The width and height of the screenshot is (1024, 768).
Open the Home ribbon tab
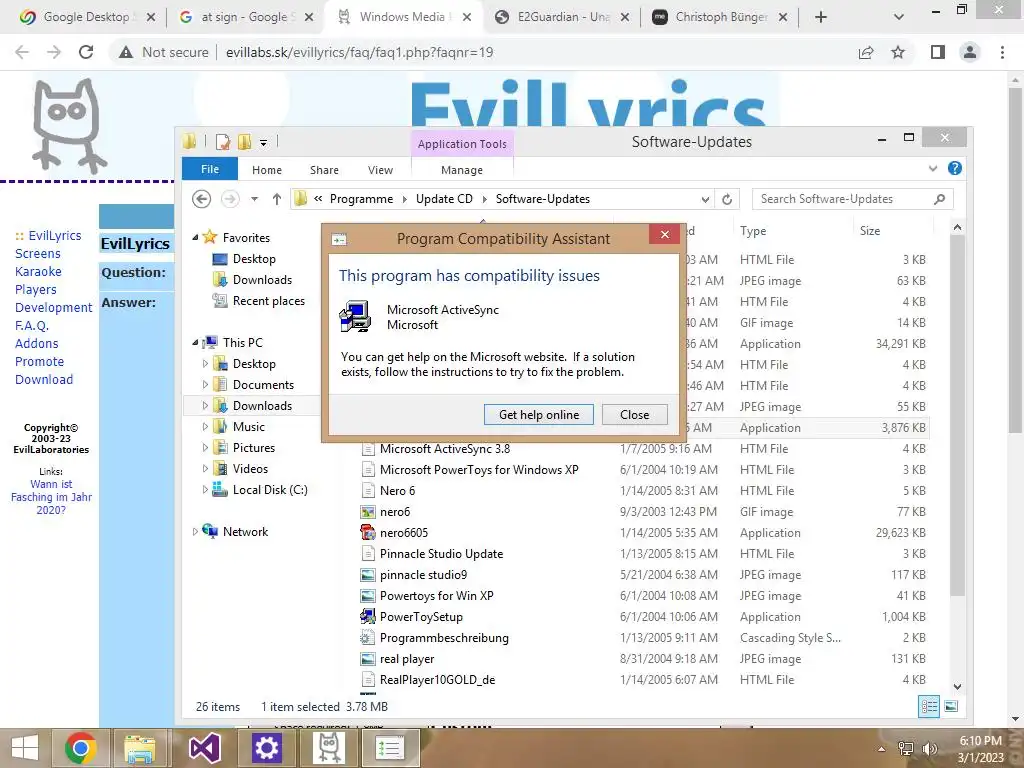(x=267, y=170)
